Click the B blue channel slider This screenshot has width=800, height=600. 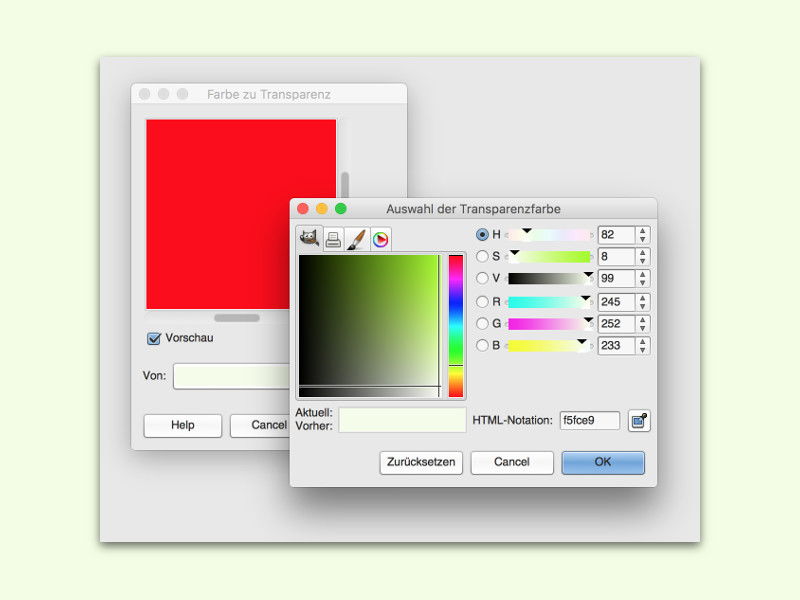coord(549,345)
